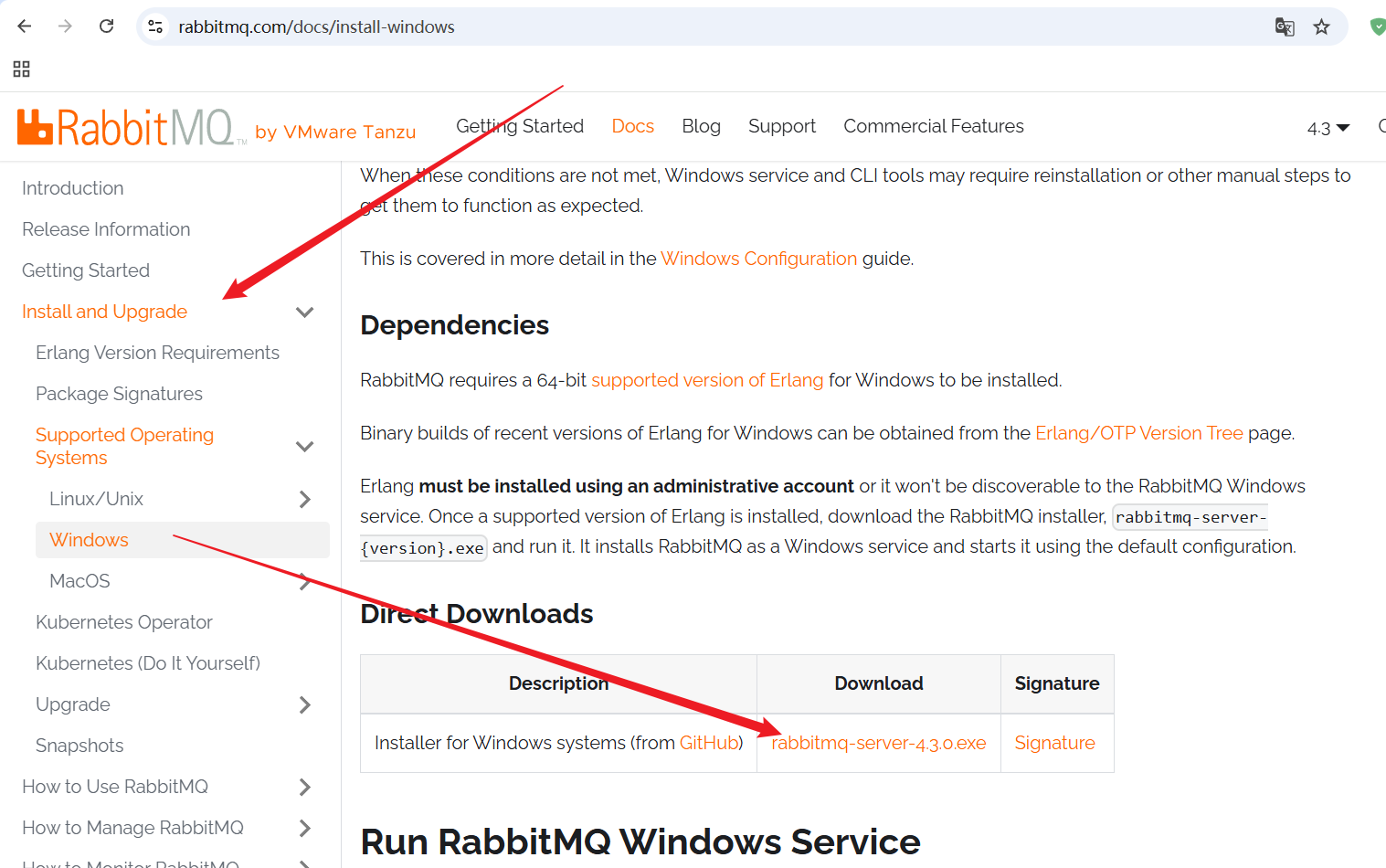Open How to Use RabbitMQ section
Viewport: 1386px width, 868px height.
click(115, 787)
